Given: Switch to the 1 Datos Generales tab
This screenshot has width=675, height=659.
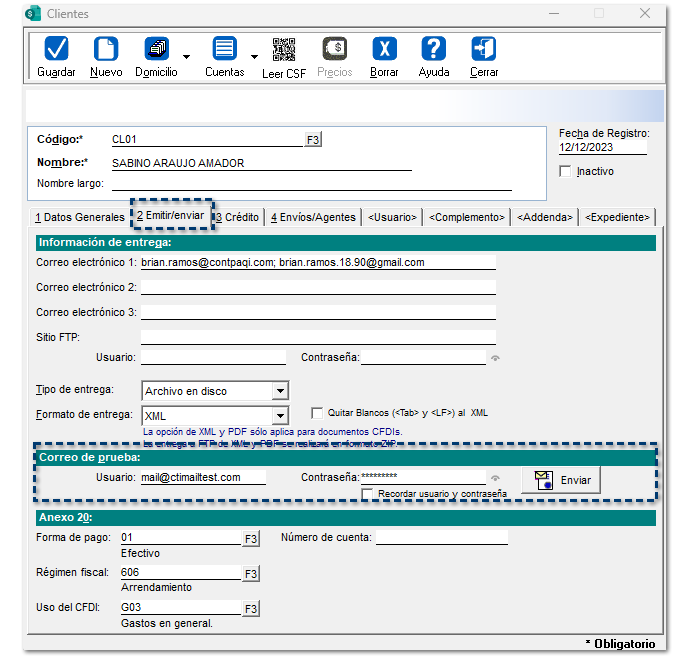Looking at the screenshot, I should (79, 217).
